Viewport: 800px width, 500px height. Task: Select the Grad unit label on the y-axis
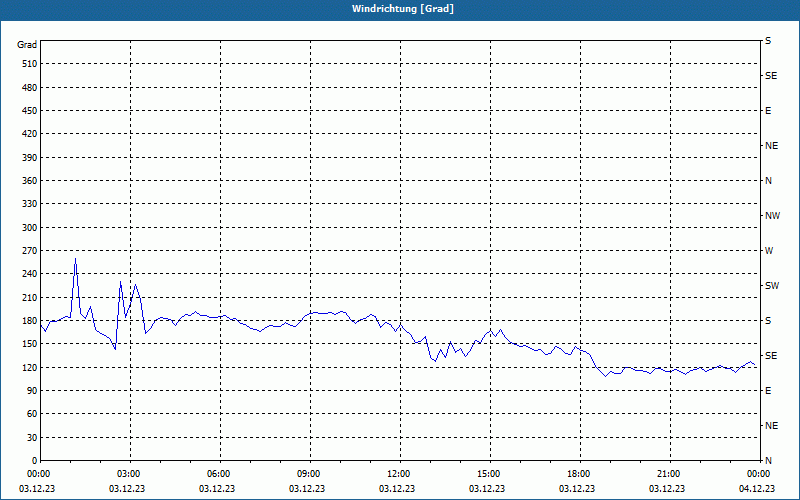click(27, 45)
